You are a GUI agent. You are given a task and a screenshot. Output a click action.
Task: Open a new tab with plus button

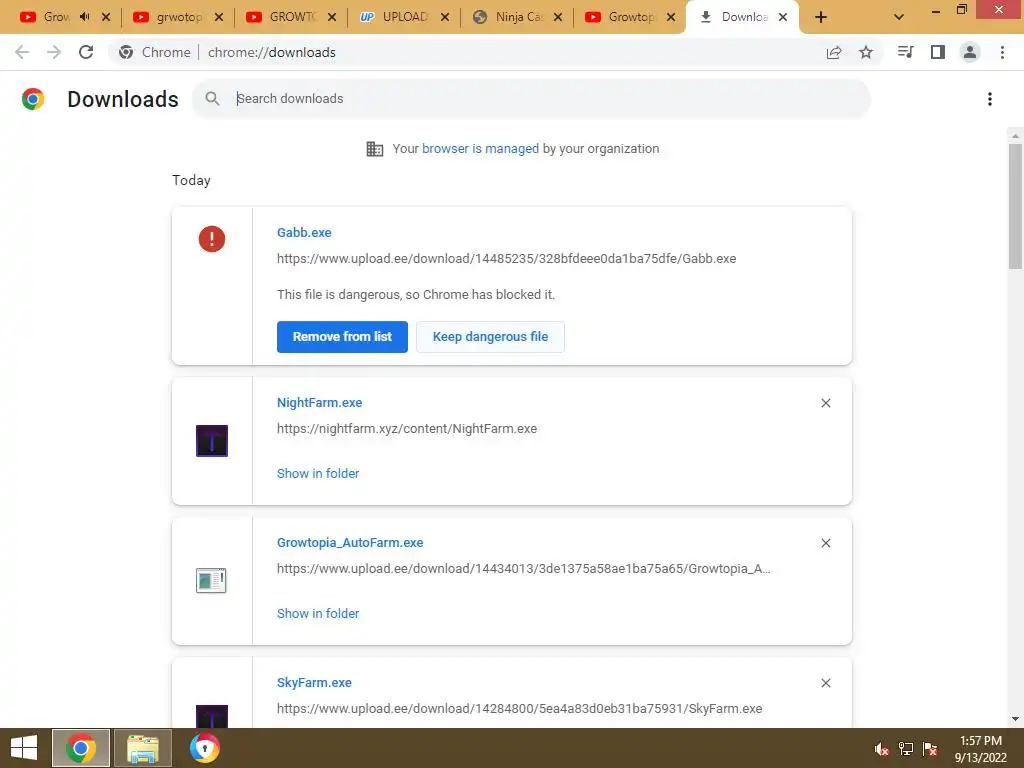[x=821, y=18]
